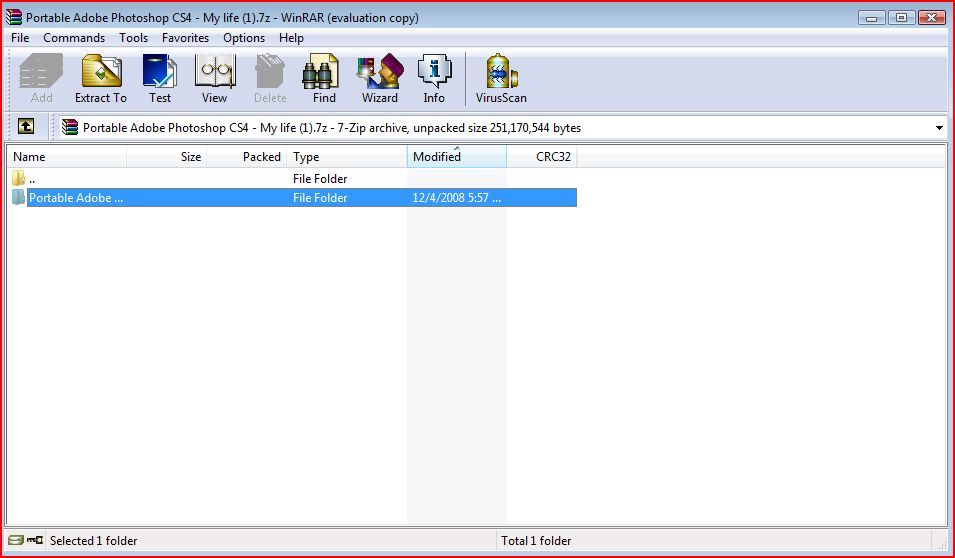
Task: Click the parent folder '..' icon
Action: (19, 178)
